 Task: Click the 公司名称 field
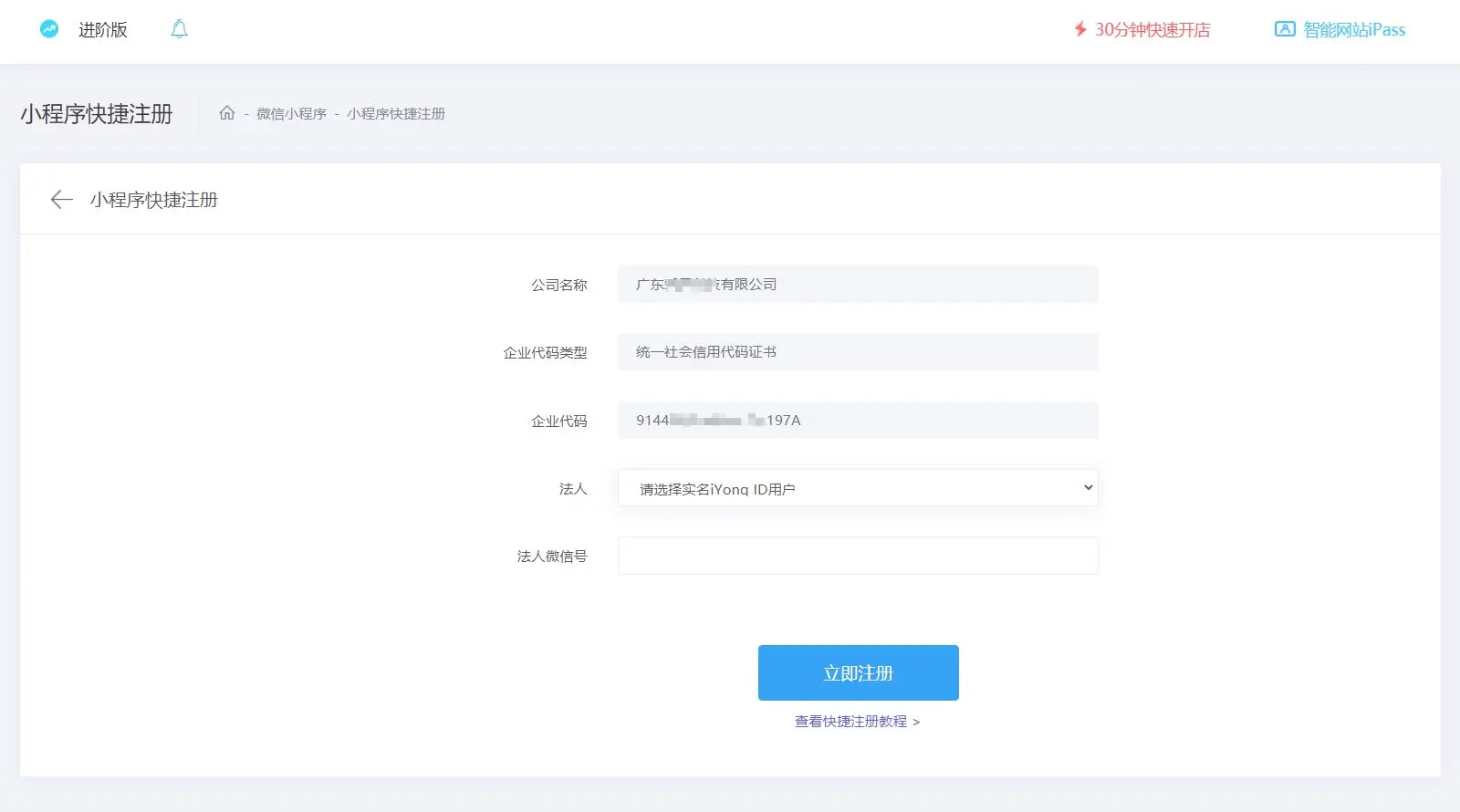pos(858,285)
